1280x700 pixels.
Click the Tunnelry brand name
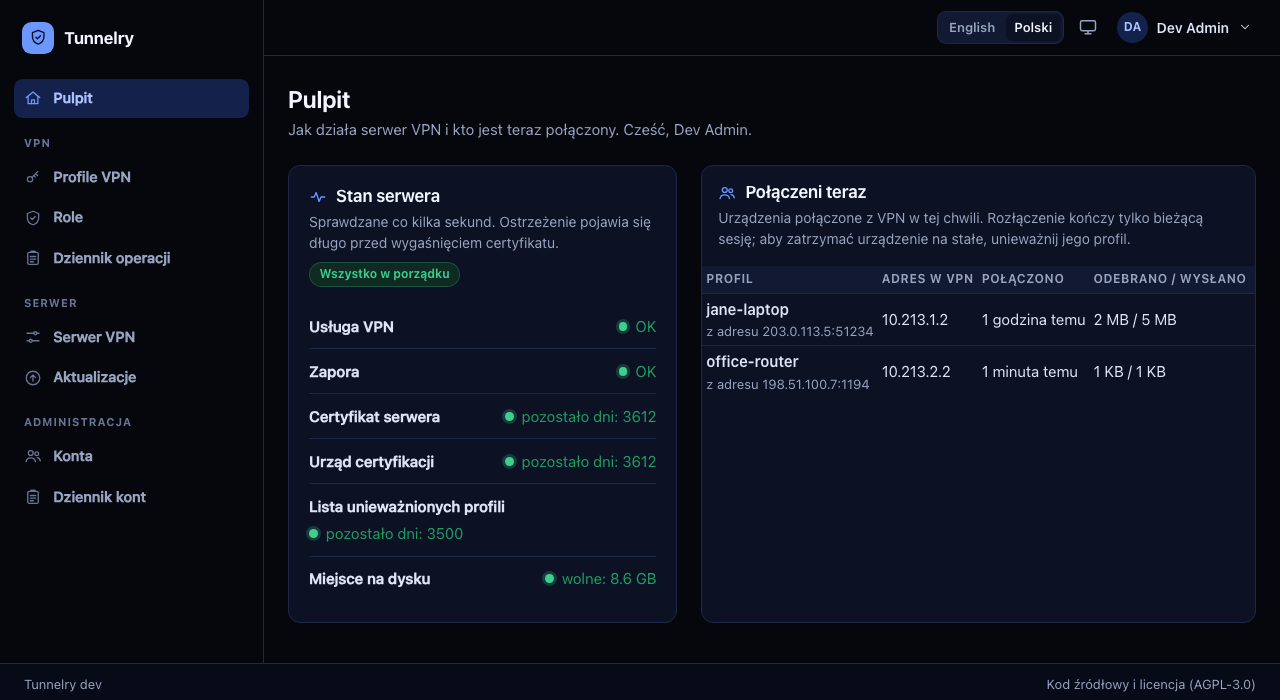coord(99,38)
